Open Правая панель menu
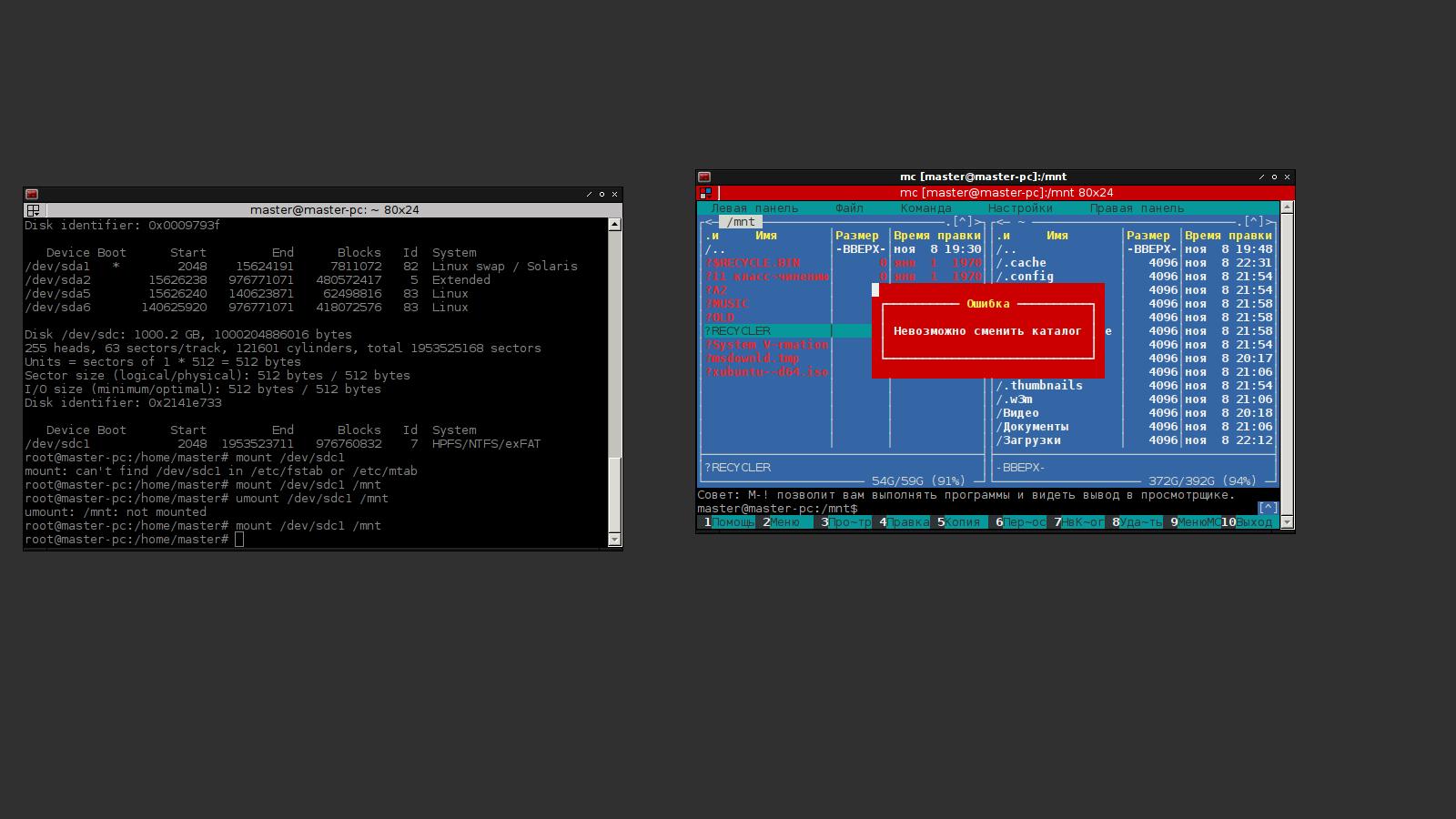Image resolution: width=1456 pixels, height=819 pixels. click(1137, 208)
